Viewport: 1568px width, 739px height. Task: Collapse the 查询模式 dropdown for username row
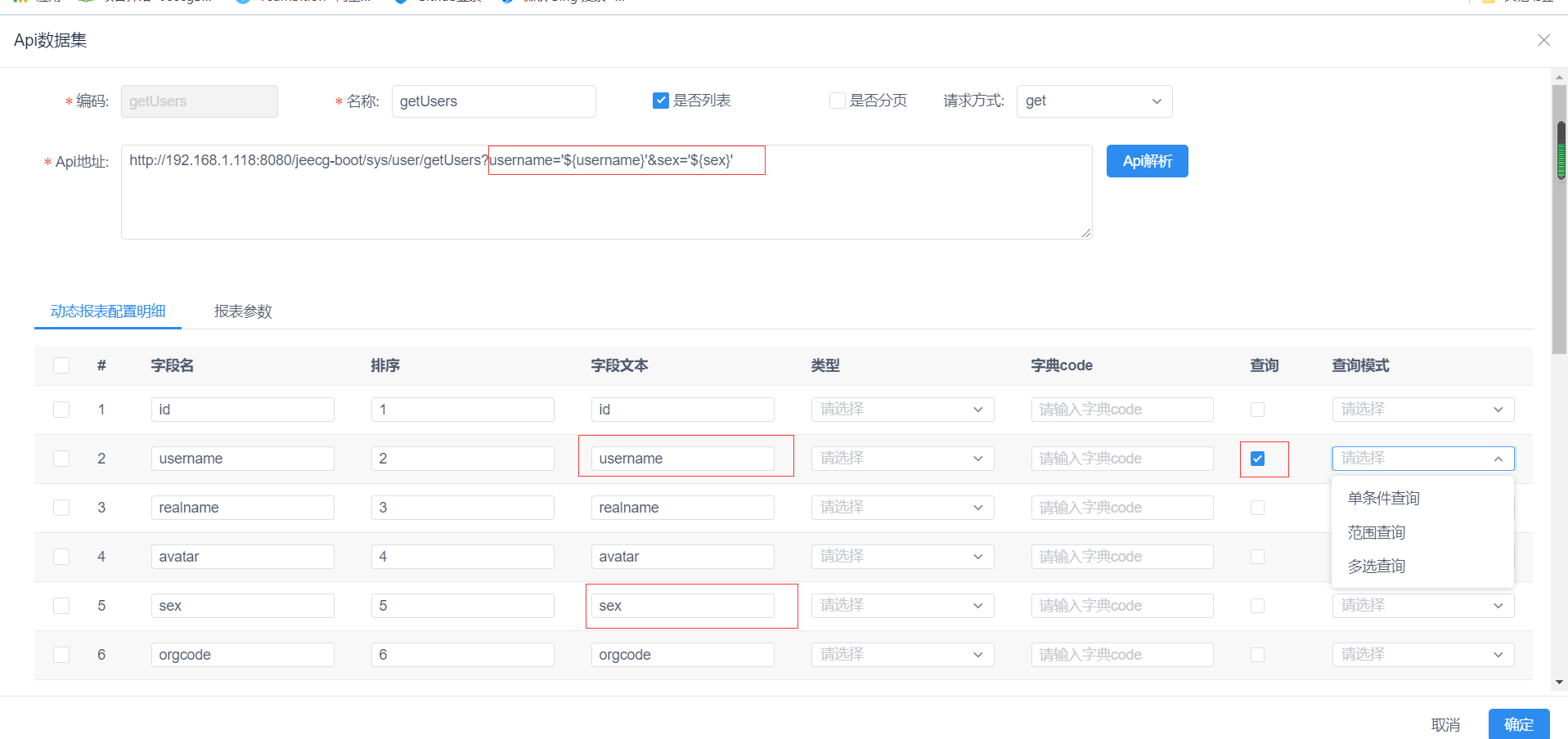[x=1423, y=459]
